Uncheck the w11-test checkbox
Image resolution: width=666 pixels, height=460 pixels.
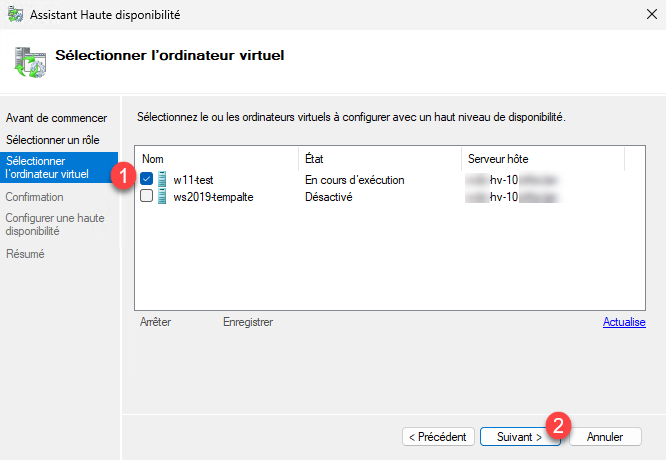[x=147, y=180]
